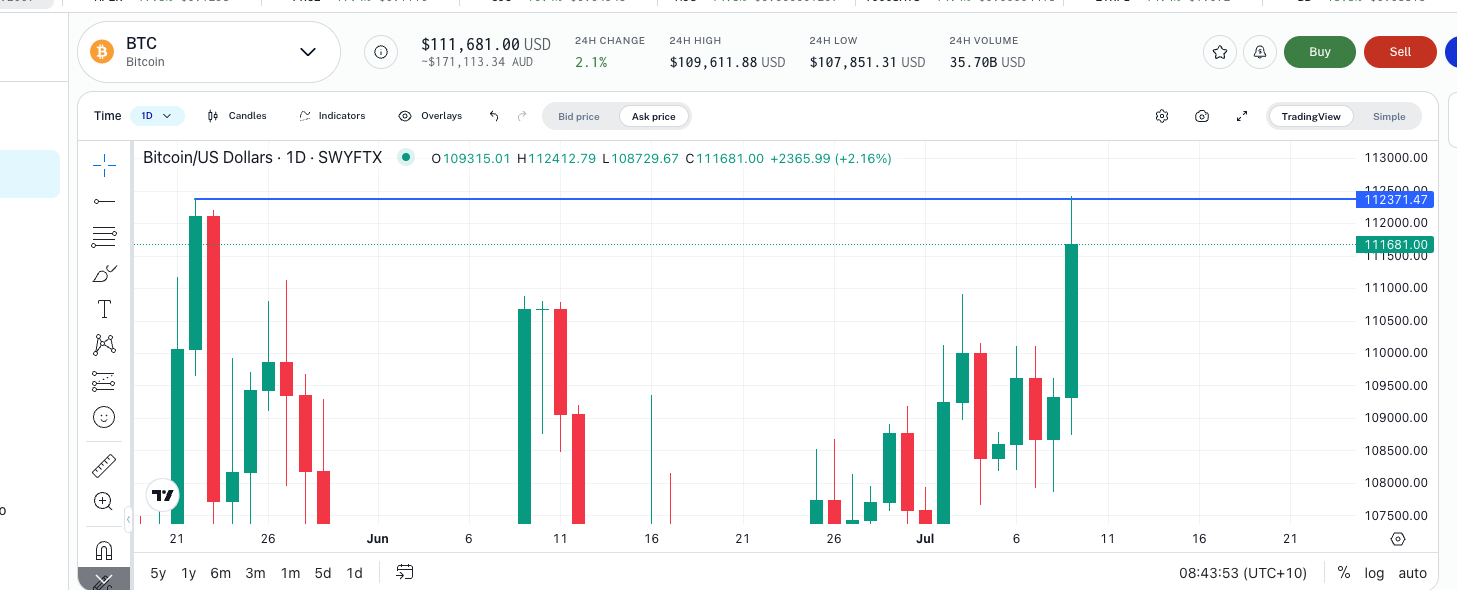Open the chart patterns tool
This screenshot has height=590, width=1457.
point(104,345)
